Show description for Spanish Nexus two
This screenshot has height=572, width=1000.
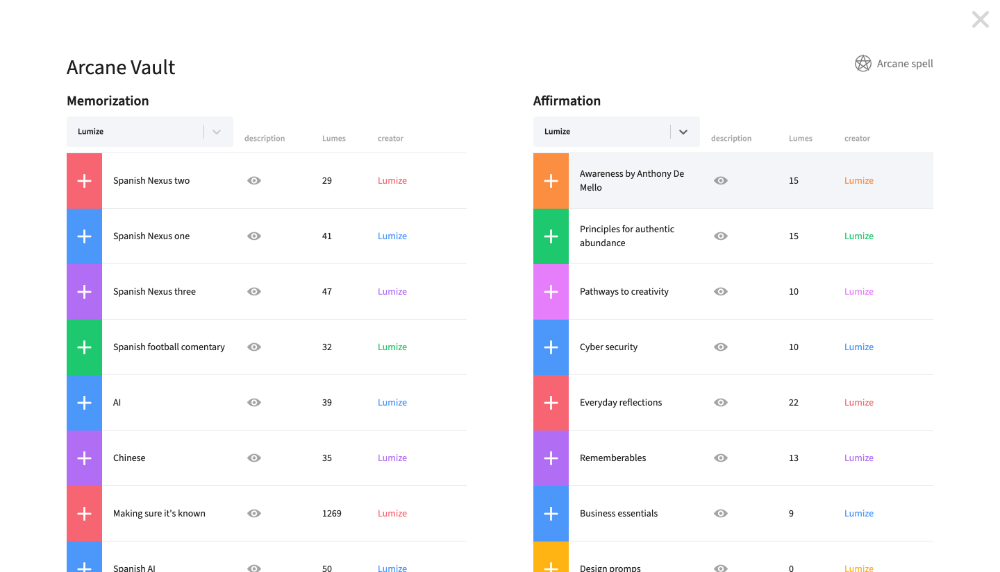point(254,180)
